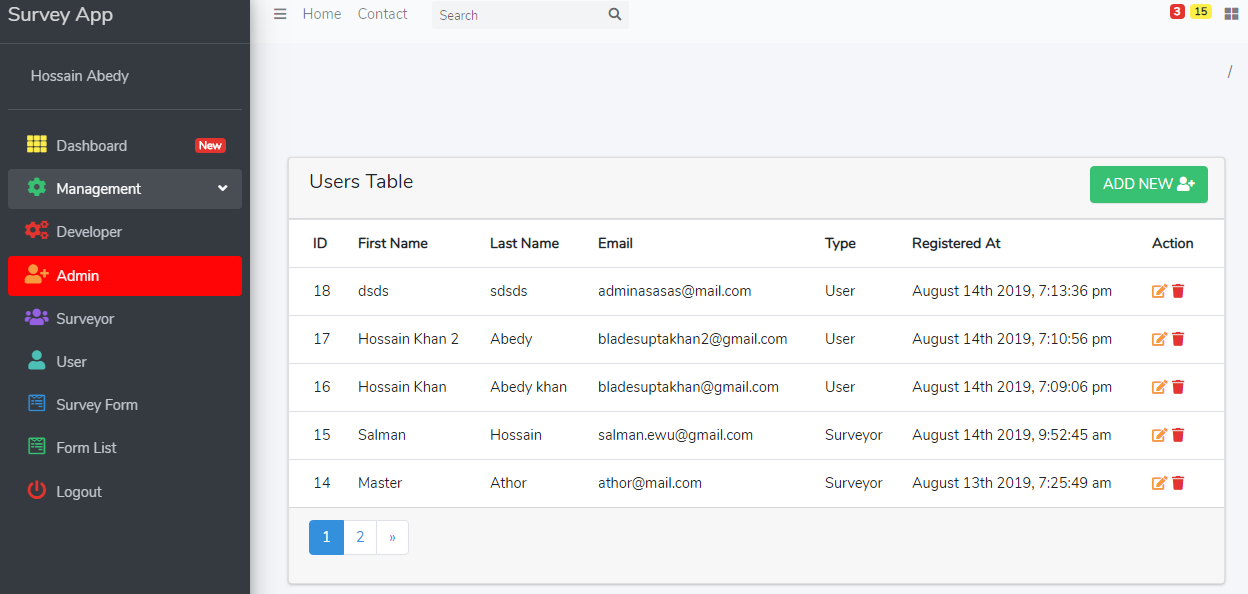Go to pagination page 1
Viewport: 1248px width, 594px height.
click(x=326, y=537)
